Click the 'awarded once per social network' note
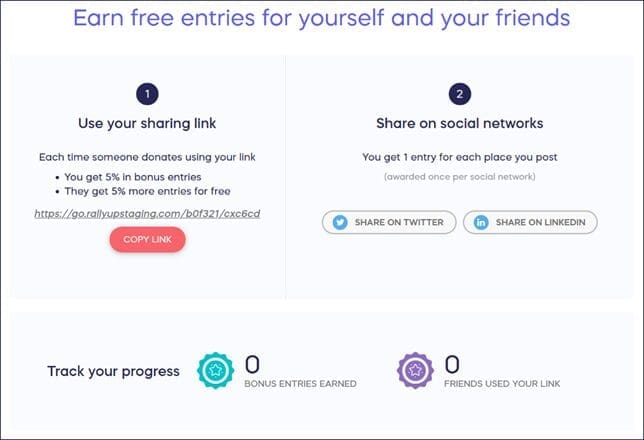Screen dimensions: 644x440 pos(459,177)
